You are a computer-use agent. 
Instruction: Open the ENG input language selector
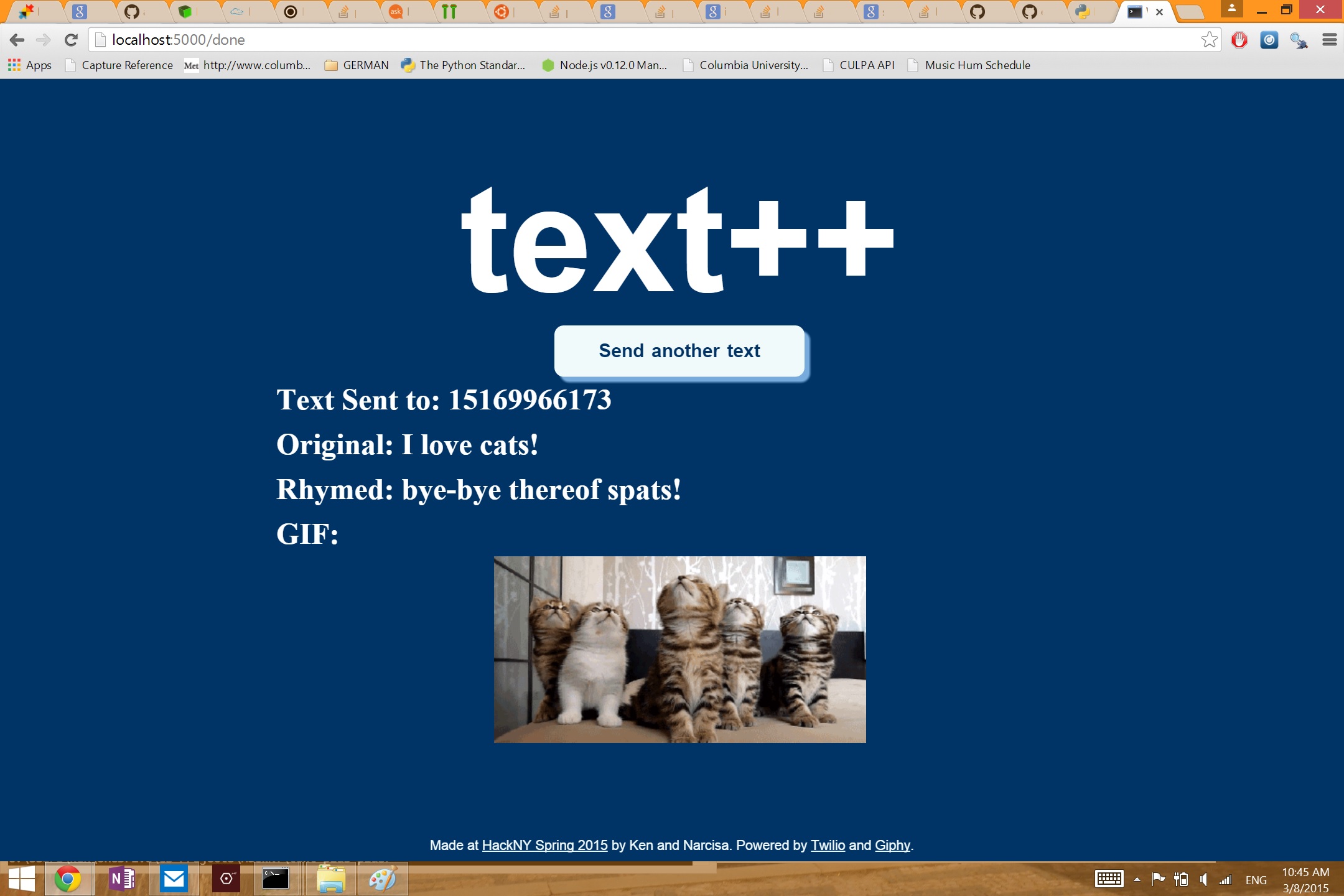[1256, 880]
